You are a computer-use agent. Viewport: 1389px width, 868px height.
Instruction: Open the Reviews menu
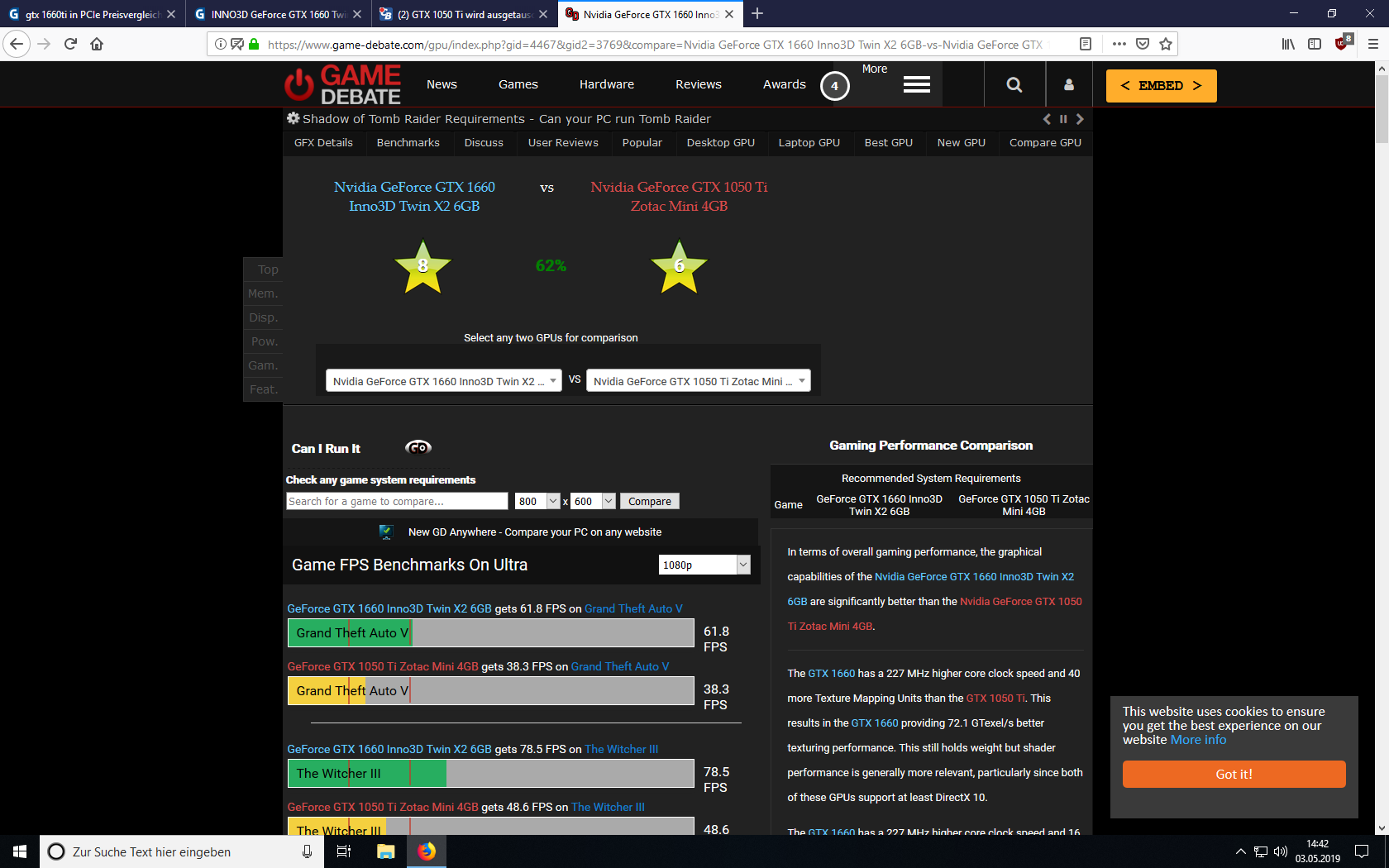click(x=699, y=84)
